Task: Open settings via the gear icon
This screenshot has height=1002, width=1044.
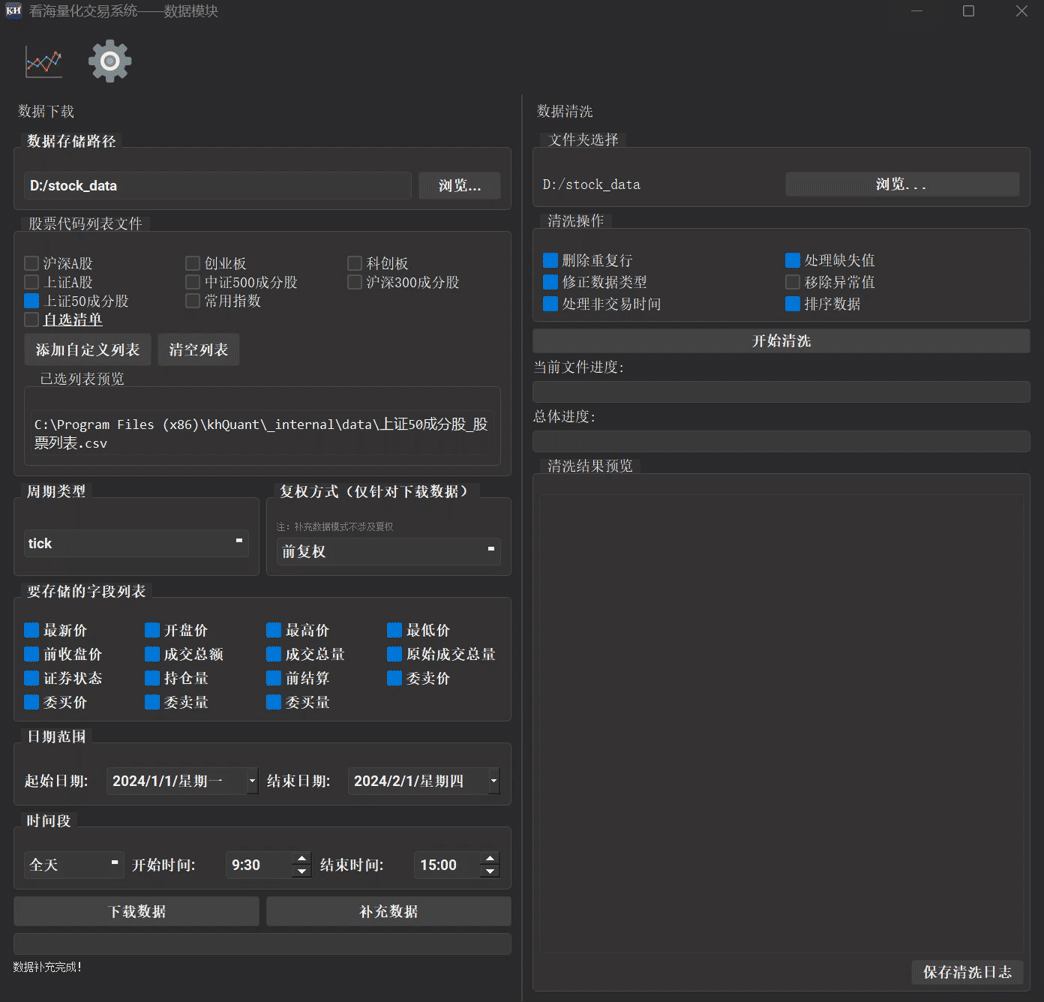Action: point(110,62)
